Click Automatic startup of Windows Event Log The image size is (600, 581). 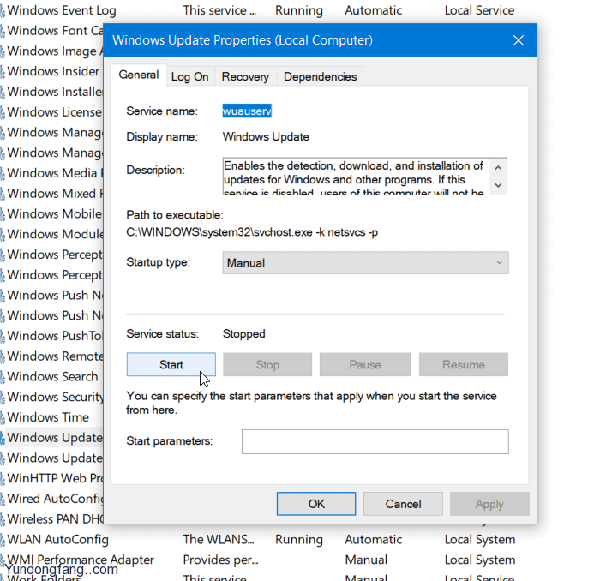(x=373, y=10)
